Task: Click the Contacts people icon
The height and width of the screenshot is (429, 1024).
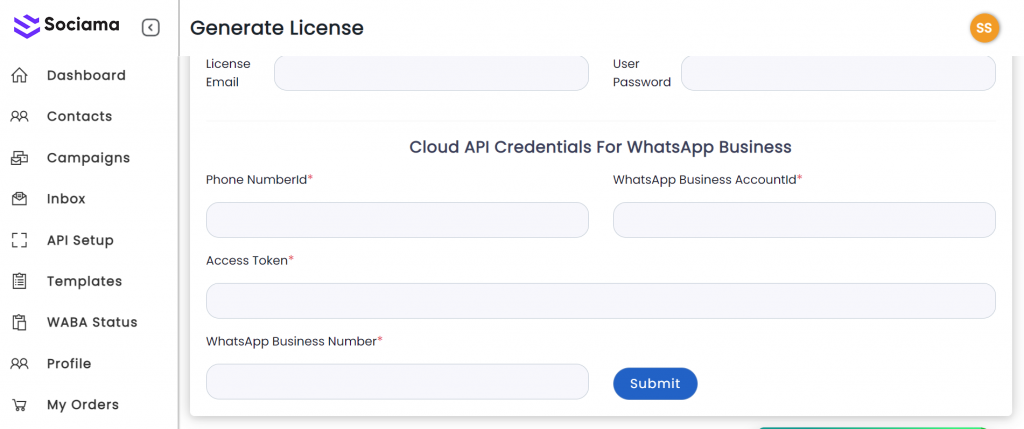Action: coord(19,116)
